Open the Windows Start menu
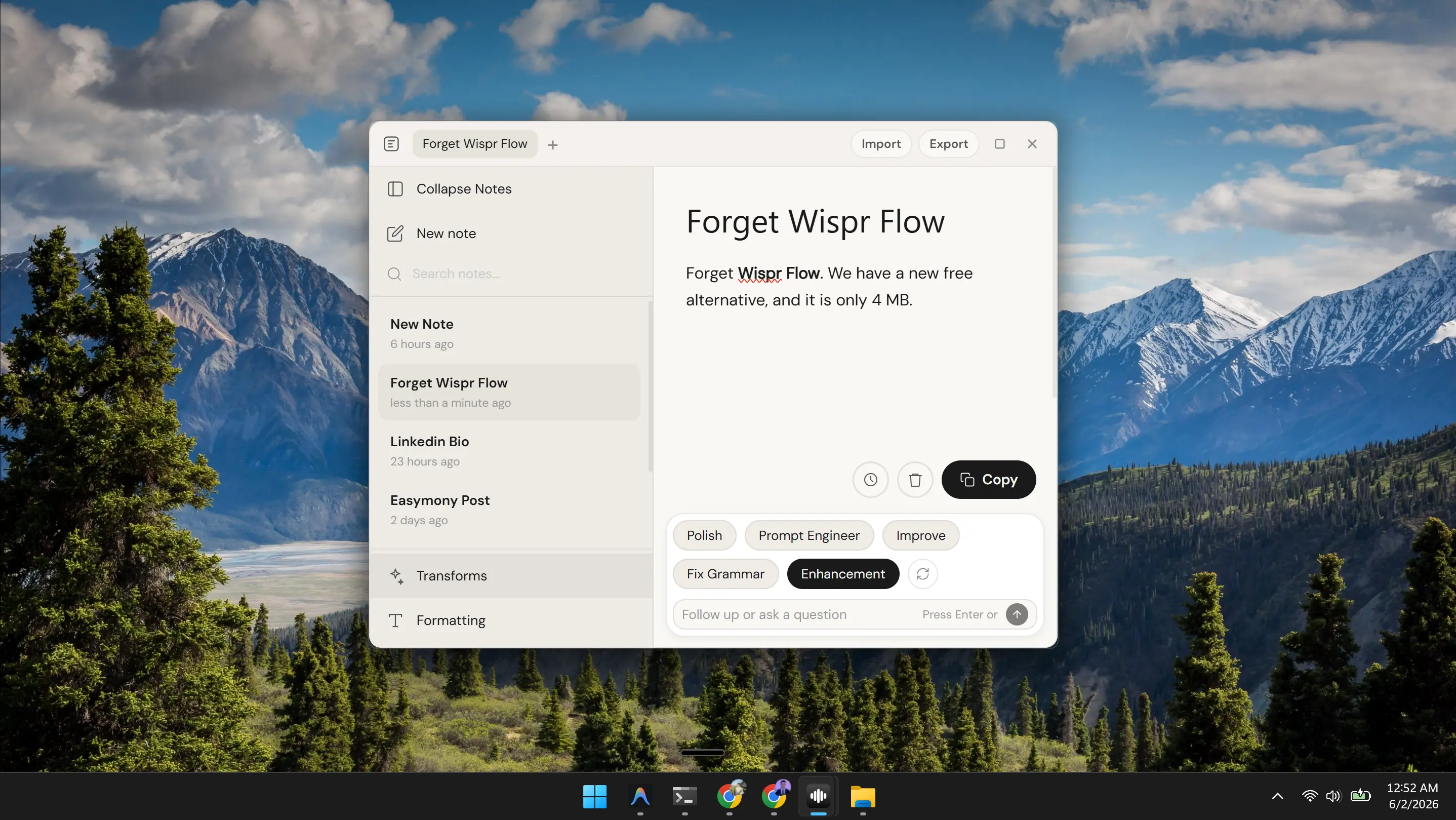1456x820 pixels. click(595, 796)
